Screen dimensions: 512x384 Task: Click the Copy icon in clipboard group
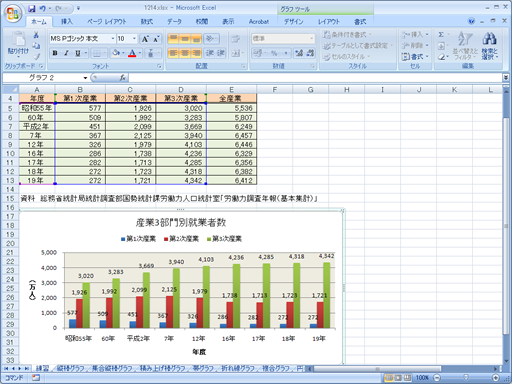click(36, 46)
